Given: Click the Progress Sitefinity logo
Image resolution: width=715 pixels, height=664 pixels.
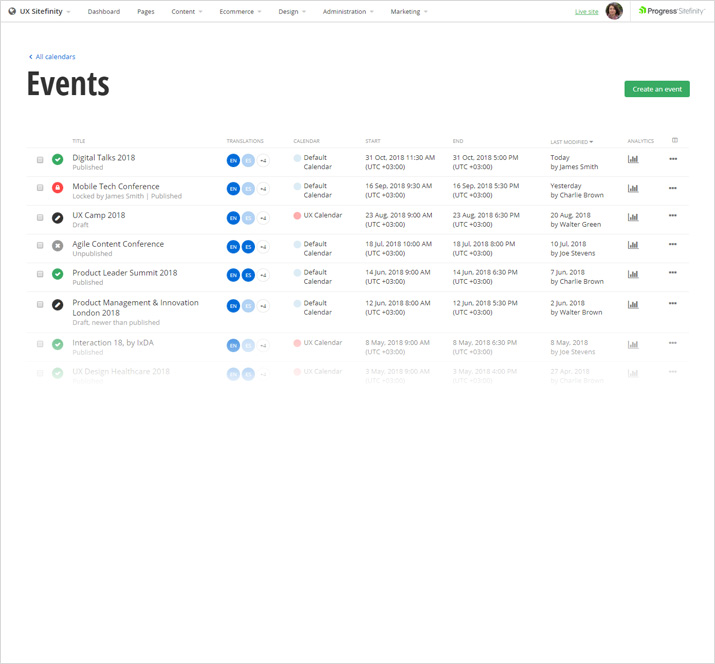Looking at the screenshot, I should point(672,11).
